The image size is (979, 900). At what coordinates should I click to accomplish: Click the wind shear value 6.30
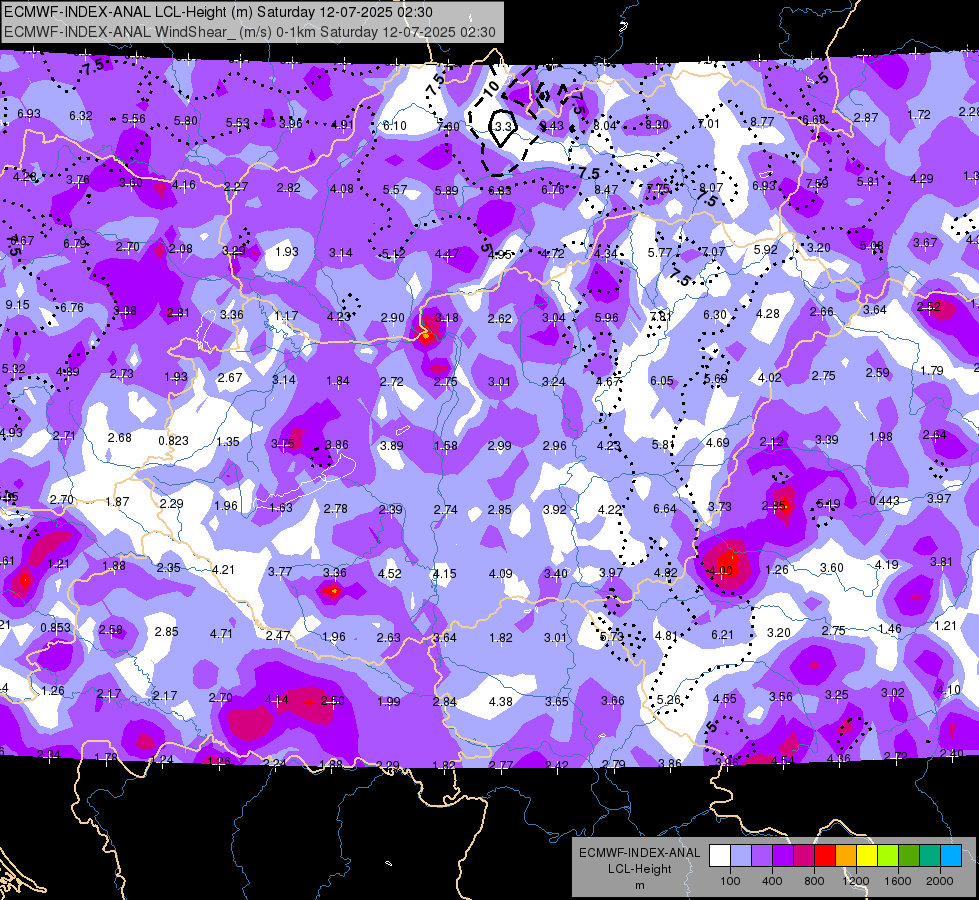point(715,314)
